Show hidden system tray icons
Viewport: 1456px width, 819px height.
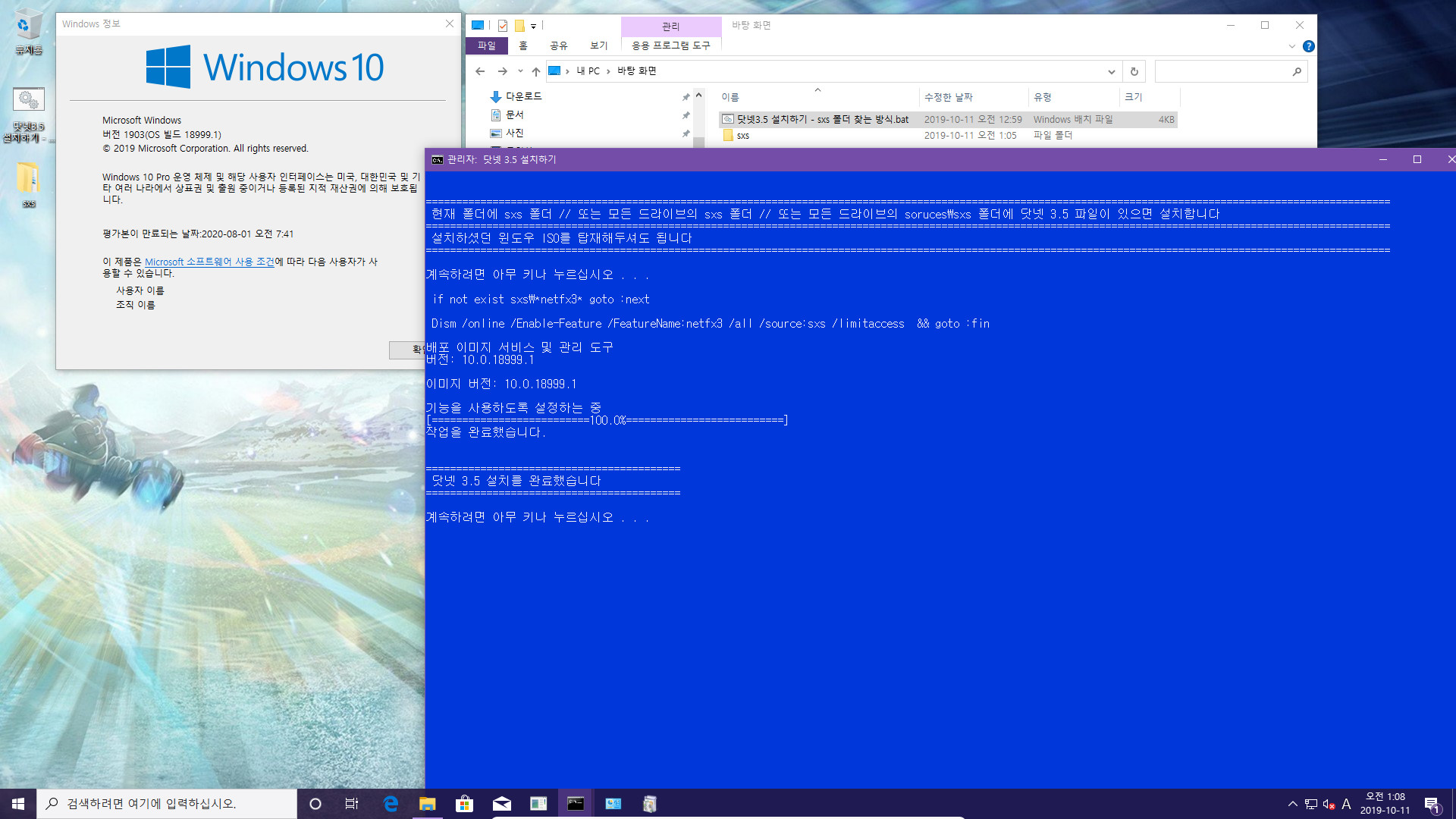coord(1292,804)
